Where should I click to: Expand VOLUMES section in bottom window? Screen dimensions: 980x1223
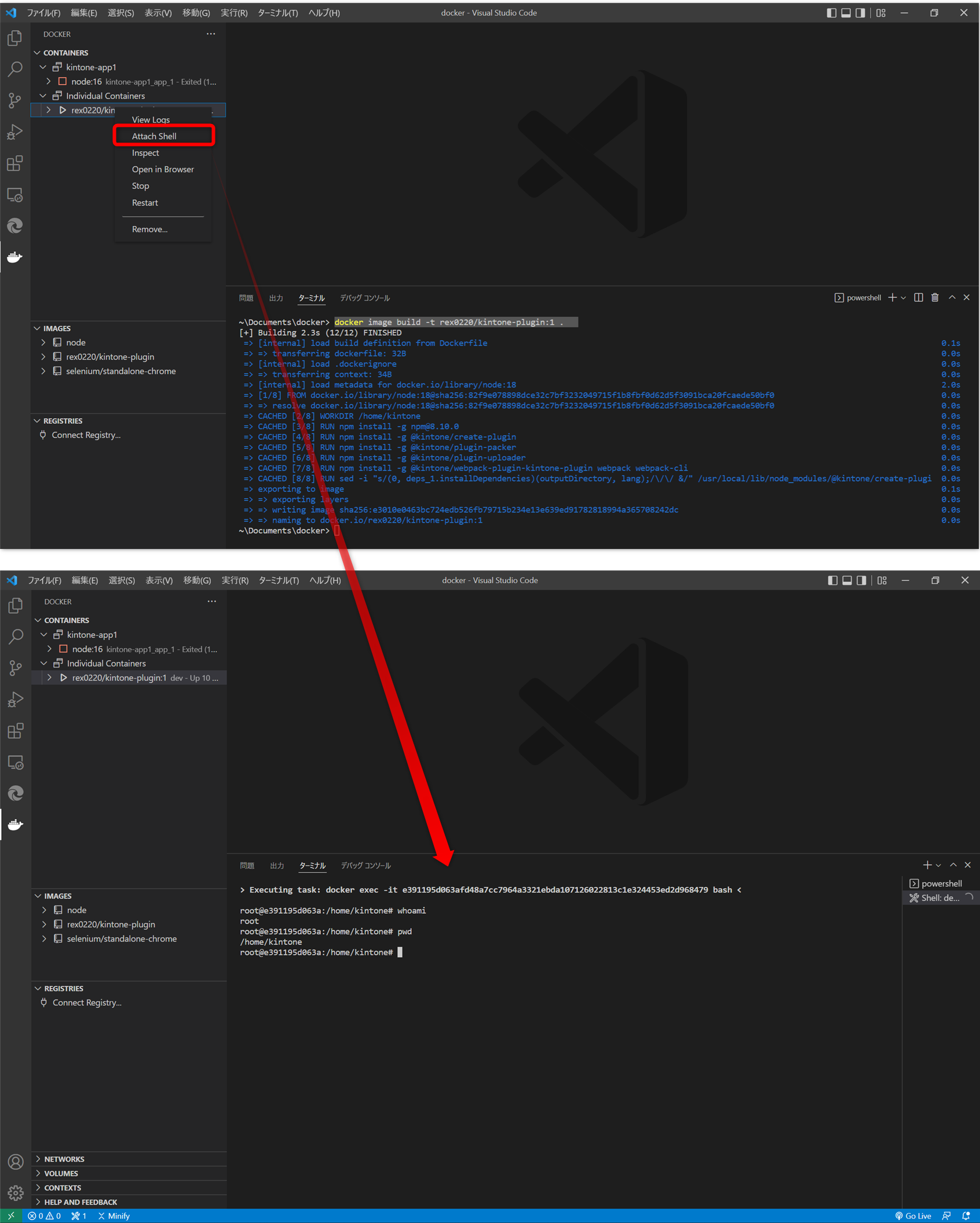point(129,1174)
